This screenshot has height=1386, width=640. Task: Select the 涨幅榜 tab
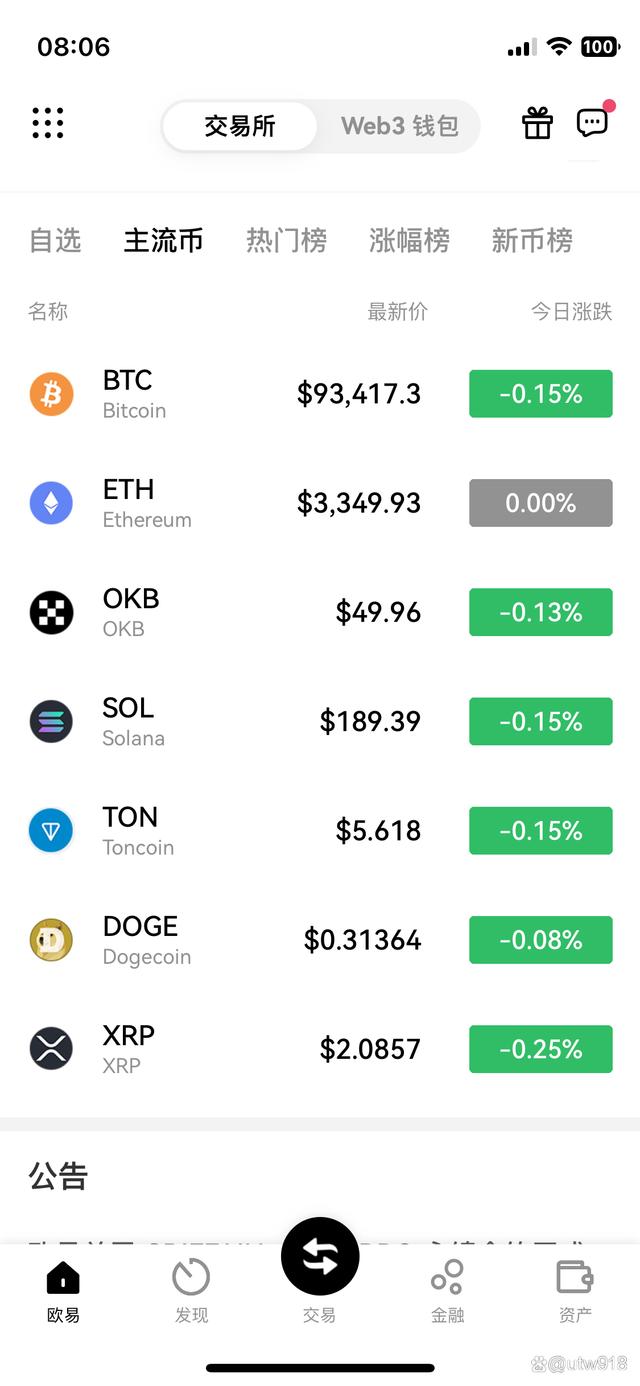(409, 241)
